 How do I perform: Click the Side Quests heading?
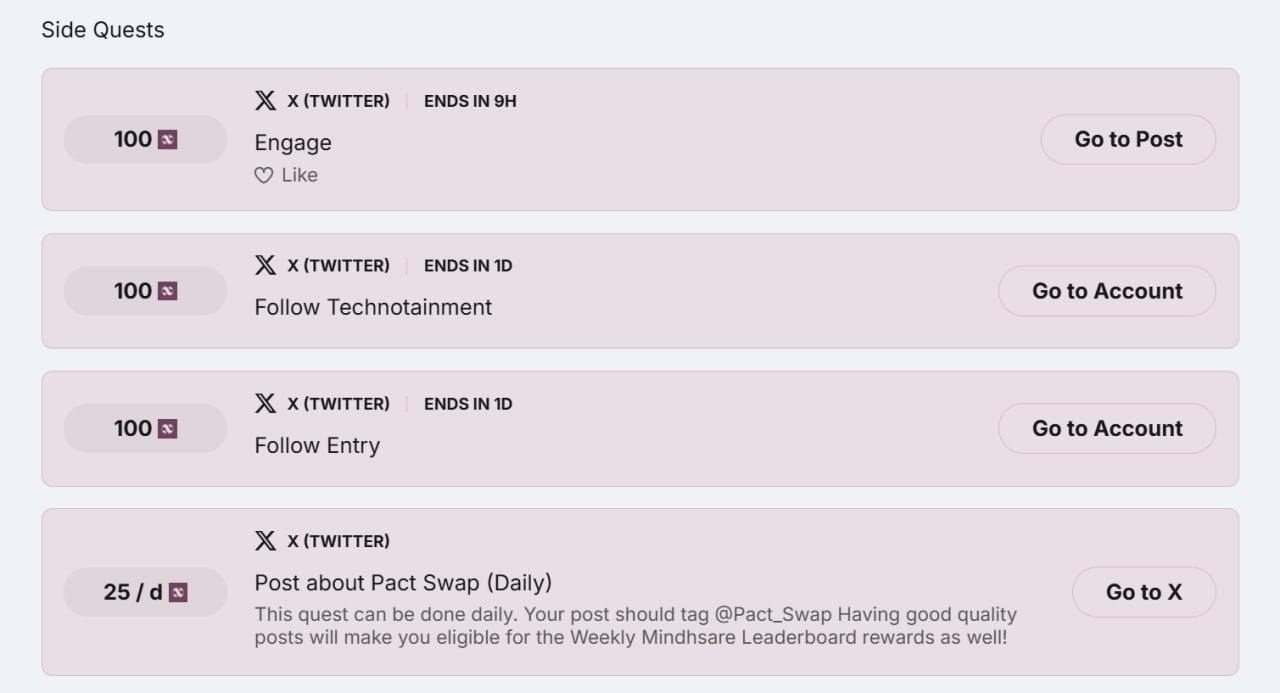coord(103,30)
